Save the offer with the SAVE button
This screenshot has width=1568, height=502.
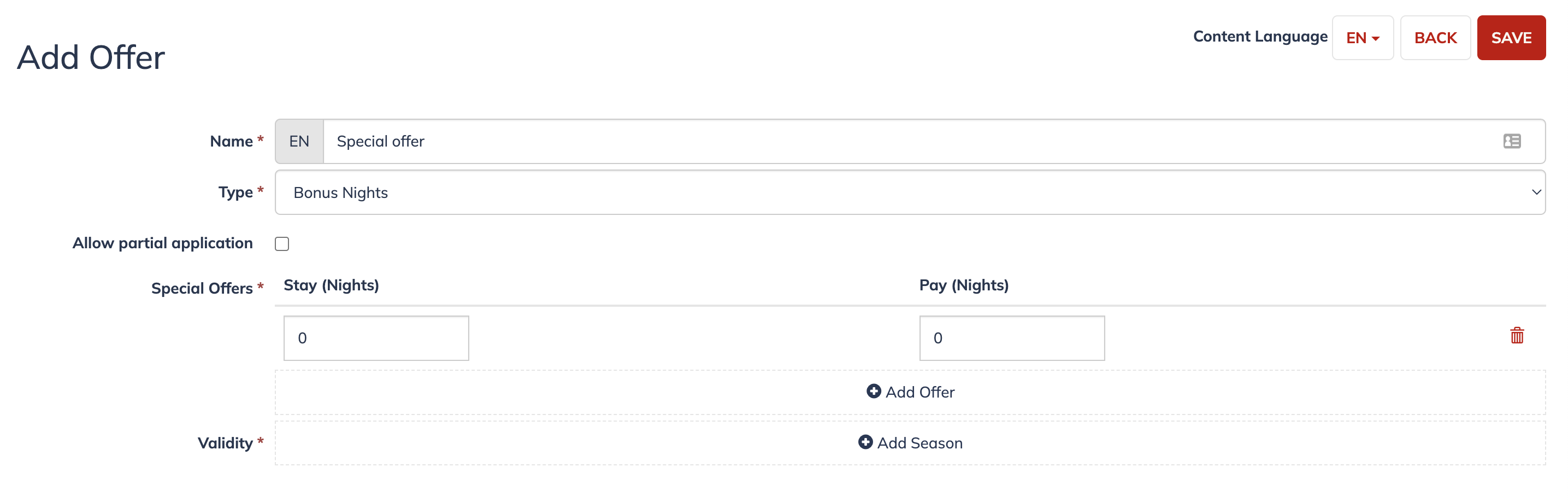pos(1511,38)
